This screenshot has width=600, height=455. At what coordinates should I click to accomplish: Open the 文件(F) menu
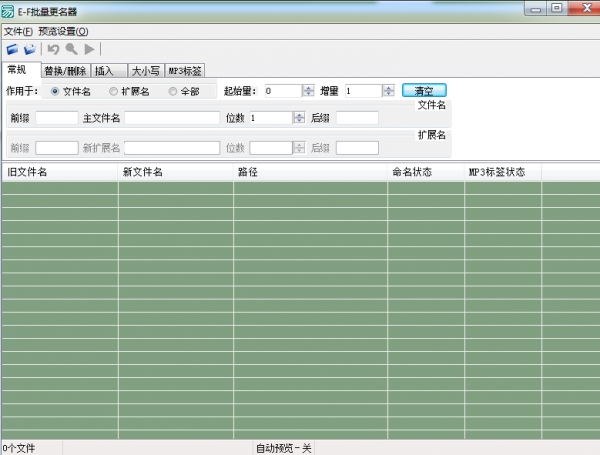click(x=18, y=31)
